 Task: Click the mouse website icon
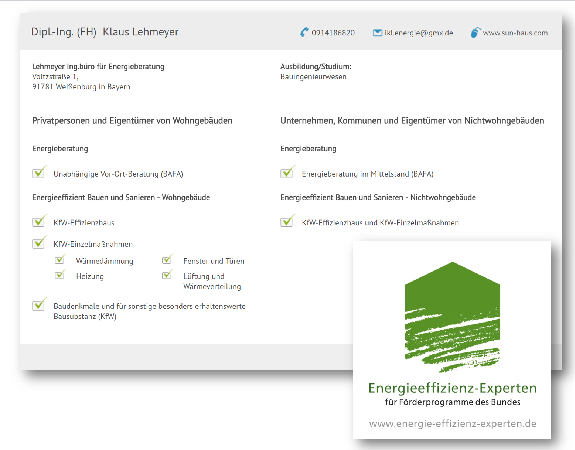tap(475, 32)
